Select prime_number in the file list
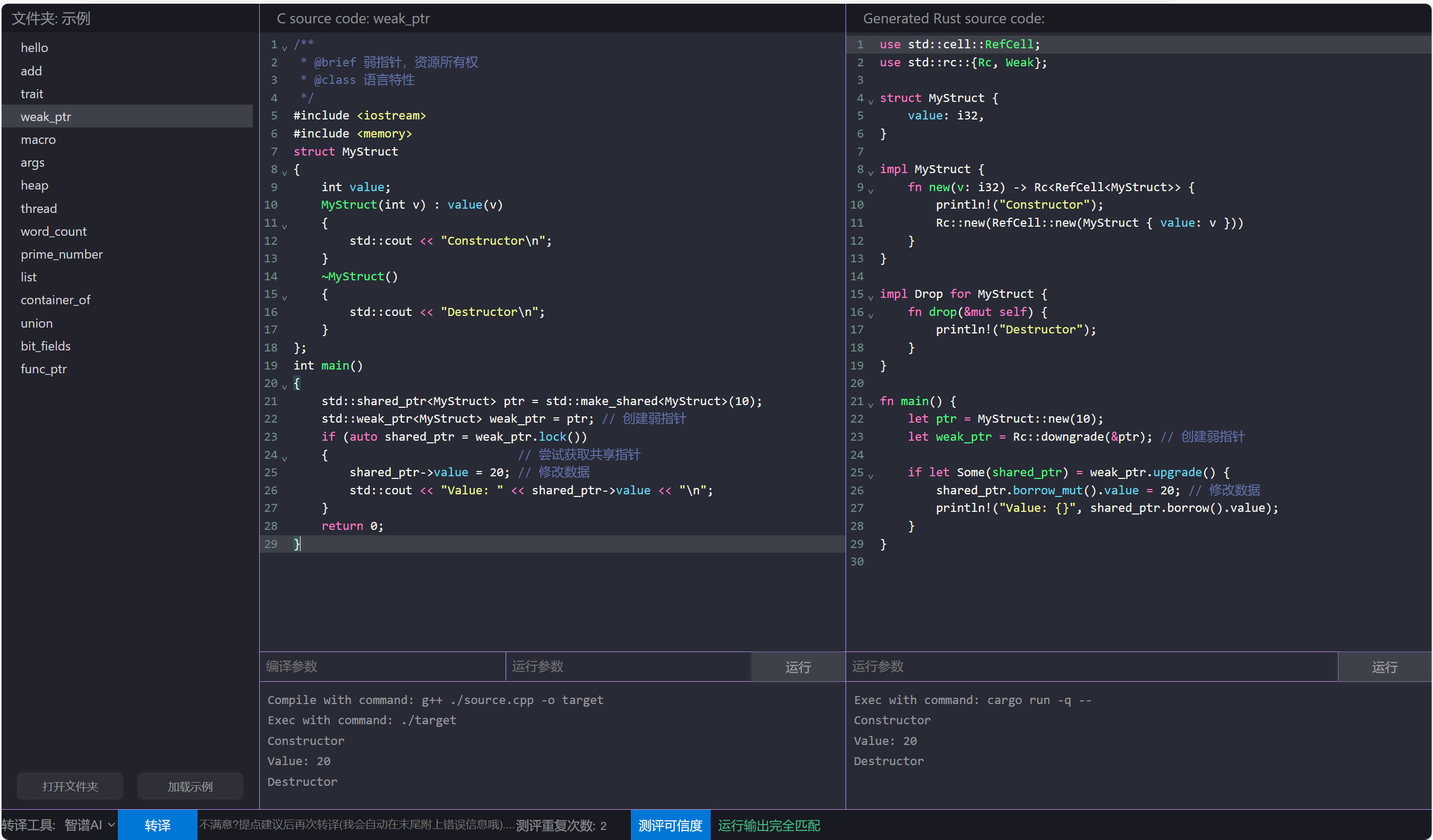This screenshot has height=840, width=1433. click(127, 254)
